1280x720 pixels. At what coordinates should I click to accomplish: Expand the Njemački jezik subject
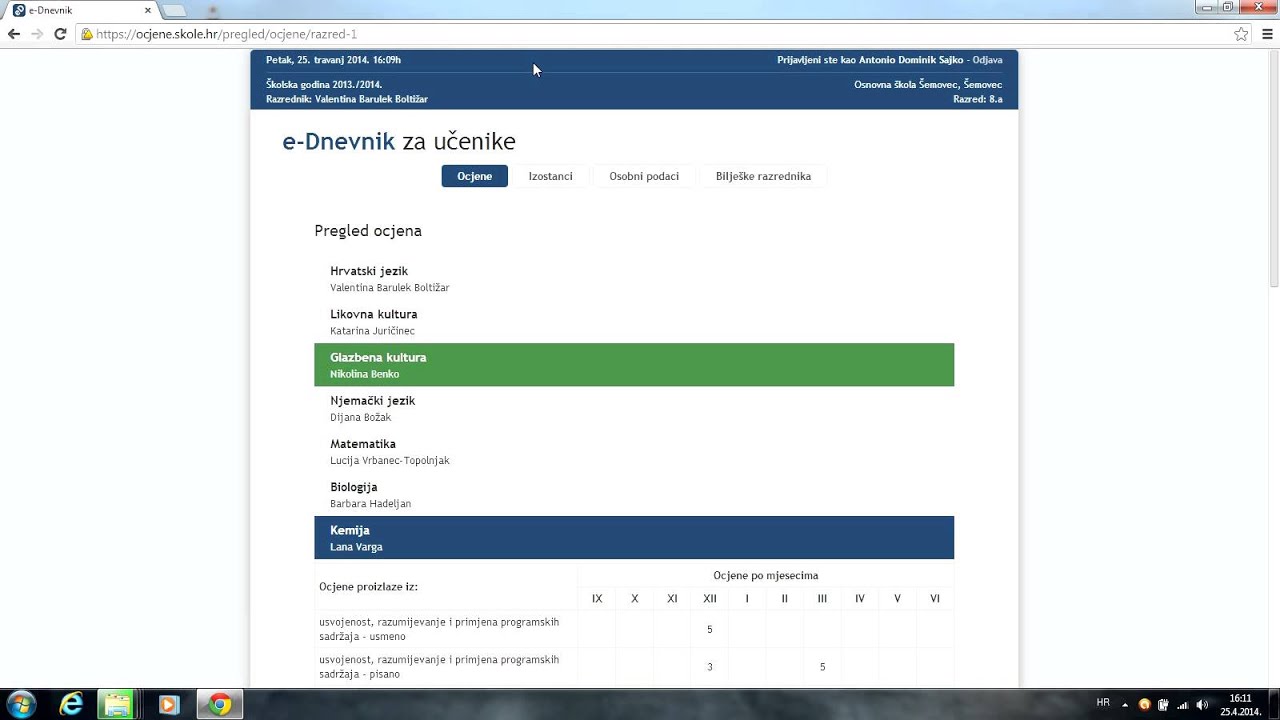click(x=634, y=408)
